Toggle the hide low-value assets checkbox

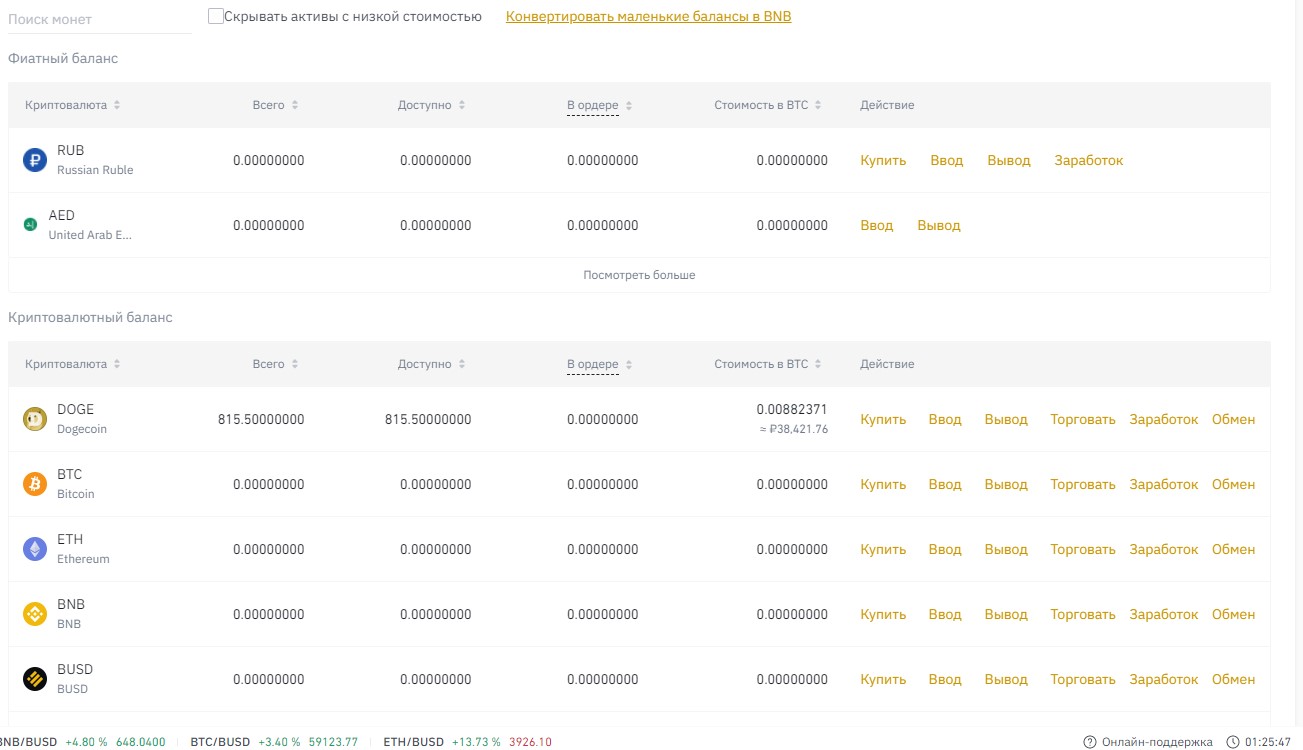pos(216,16)
